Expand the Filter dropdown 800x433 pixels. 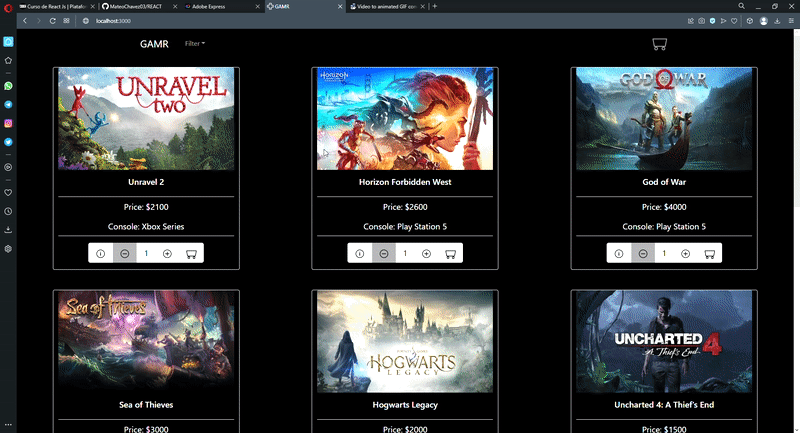pos(195,43)
